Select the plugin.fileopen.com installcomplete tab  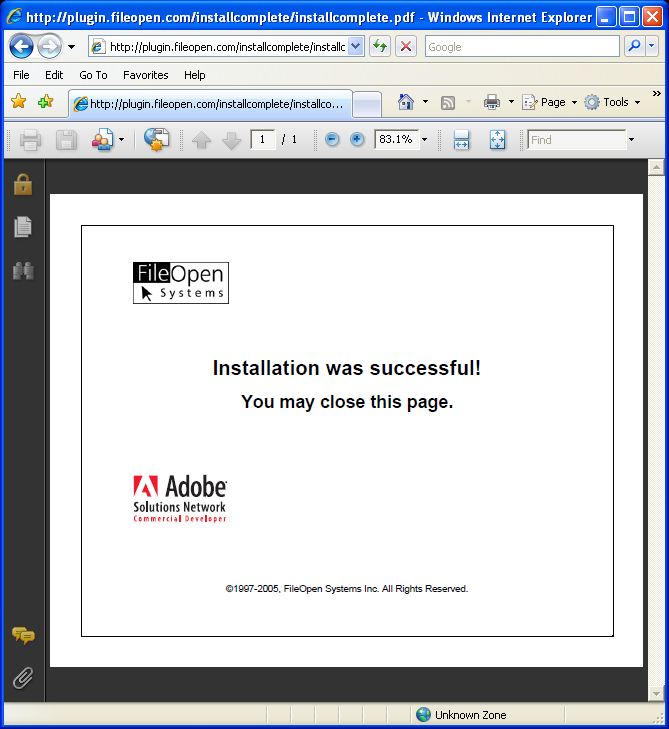(x=210, y=104)
